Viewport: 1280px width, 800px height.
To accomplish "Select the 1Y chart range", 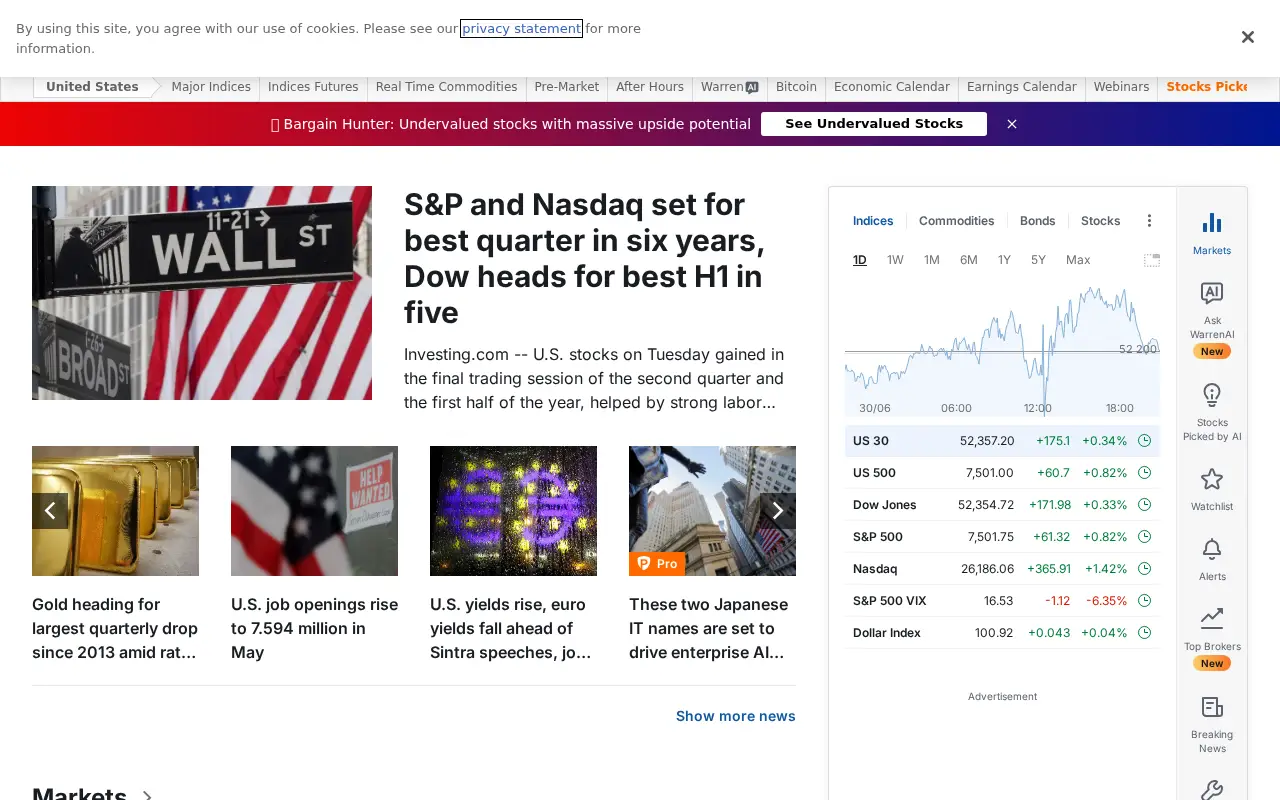I will (1004, 260).
